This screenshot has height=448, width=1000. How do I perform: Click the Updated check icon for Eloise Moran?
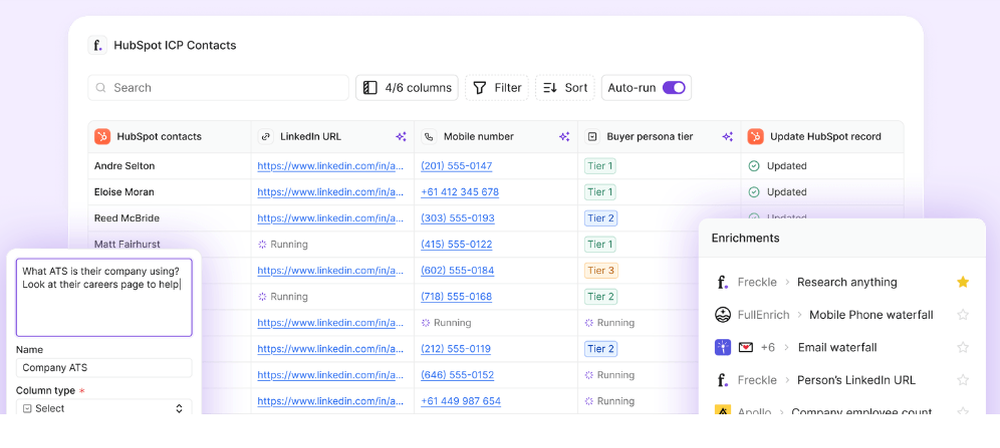(x=754, y=192)
